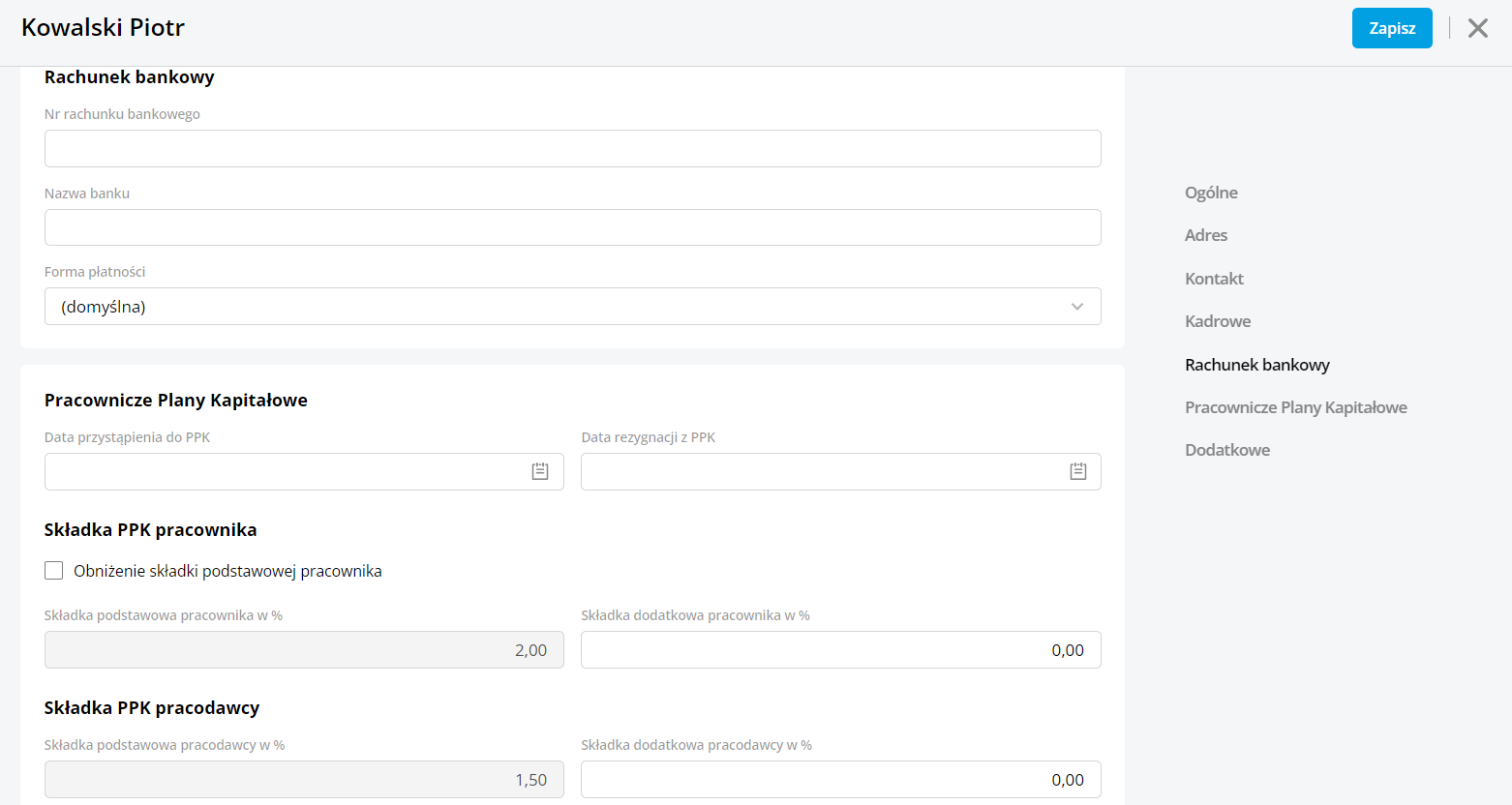Edit Składka dodatkowa pracownika percentage field
The image size is (1512, 805).
[839, 650]
